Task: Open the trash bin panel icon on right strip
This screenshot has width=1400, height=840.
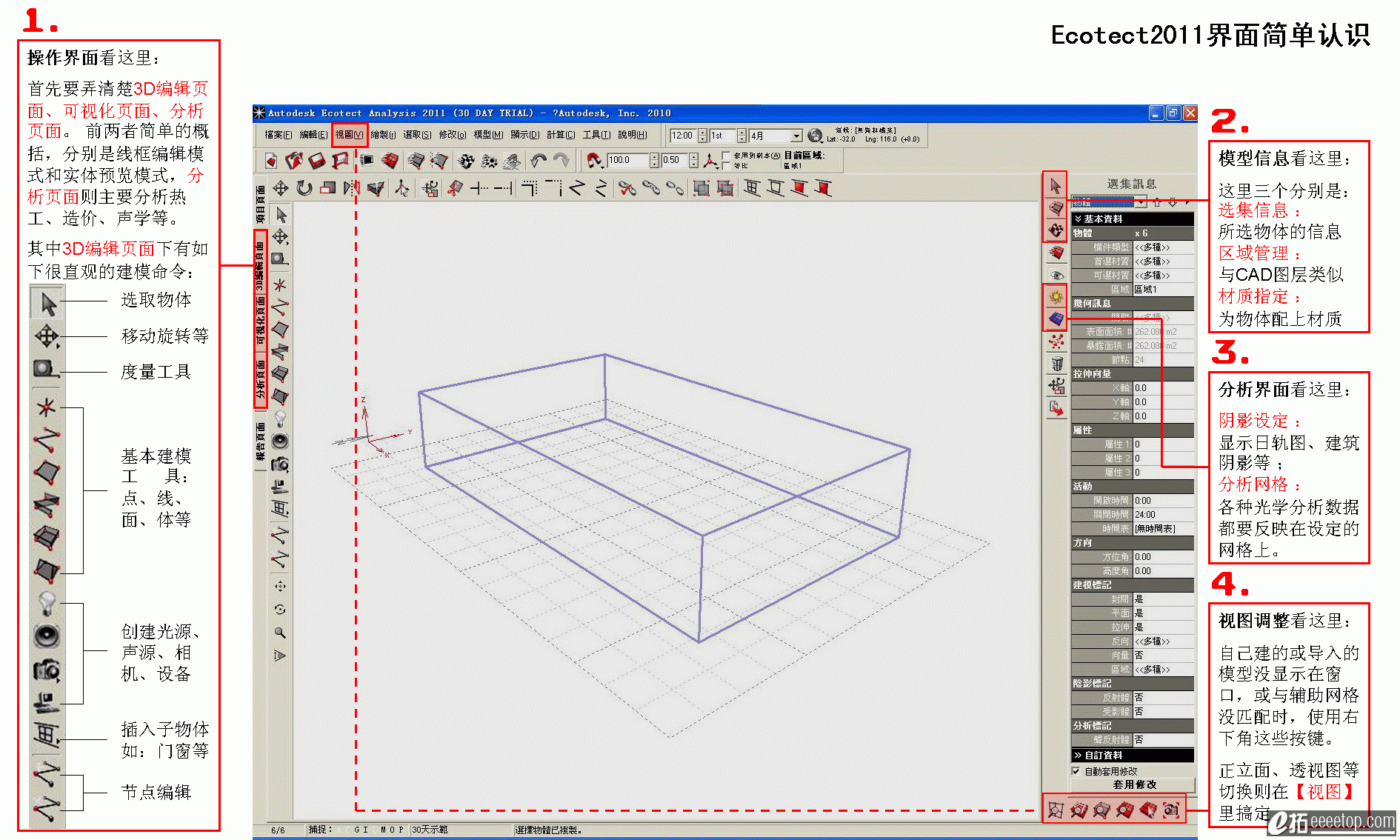Action: (x=1056, y=364)
